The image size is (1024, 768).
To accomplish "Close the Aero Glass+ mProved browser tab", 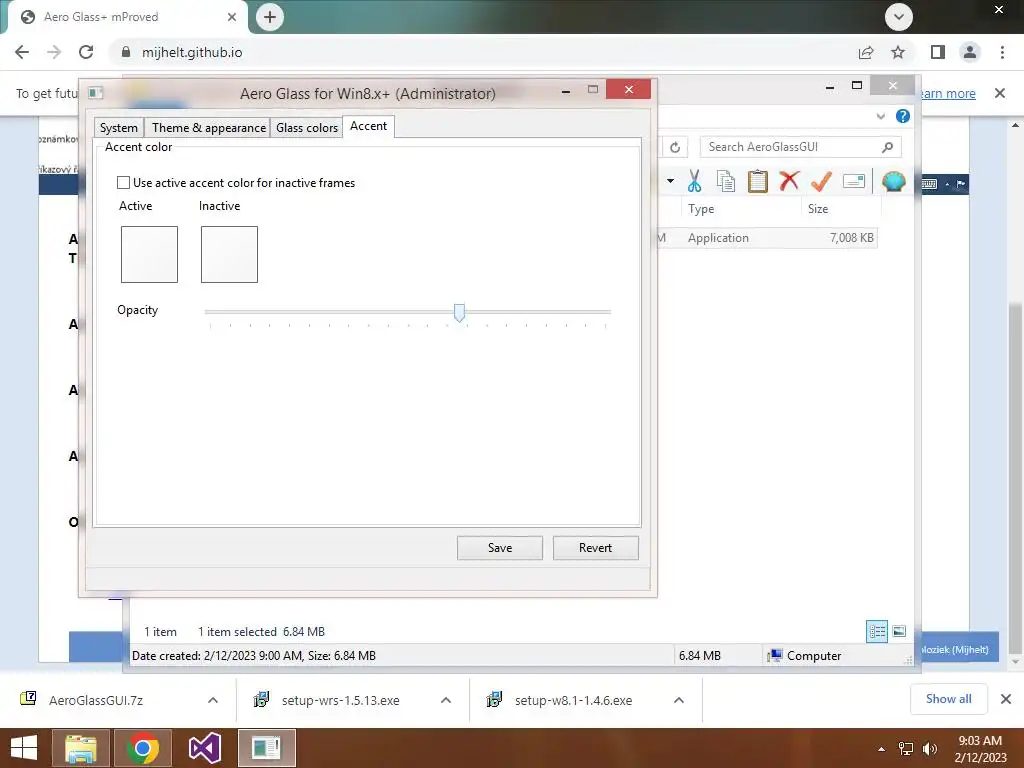I will coord(232,17).
